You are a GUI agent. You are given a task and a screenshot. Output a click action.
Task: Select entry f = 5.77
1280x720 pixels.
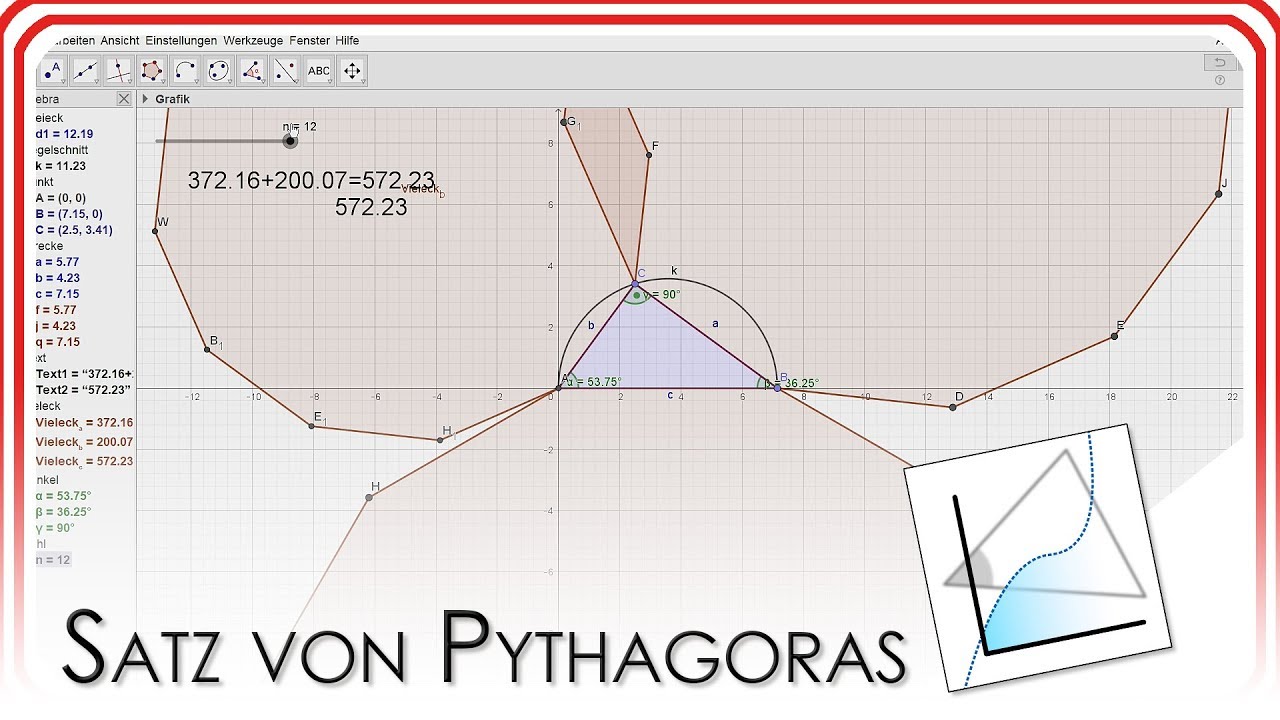pos(56,310)
